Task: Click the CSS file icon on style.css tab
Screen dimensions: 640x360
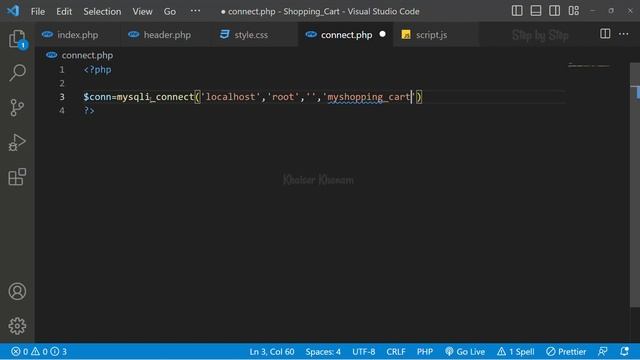Action: (224, 34)
